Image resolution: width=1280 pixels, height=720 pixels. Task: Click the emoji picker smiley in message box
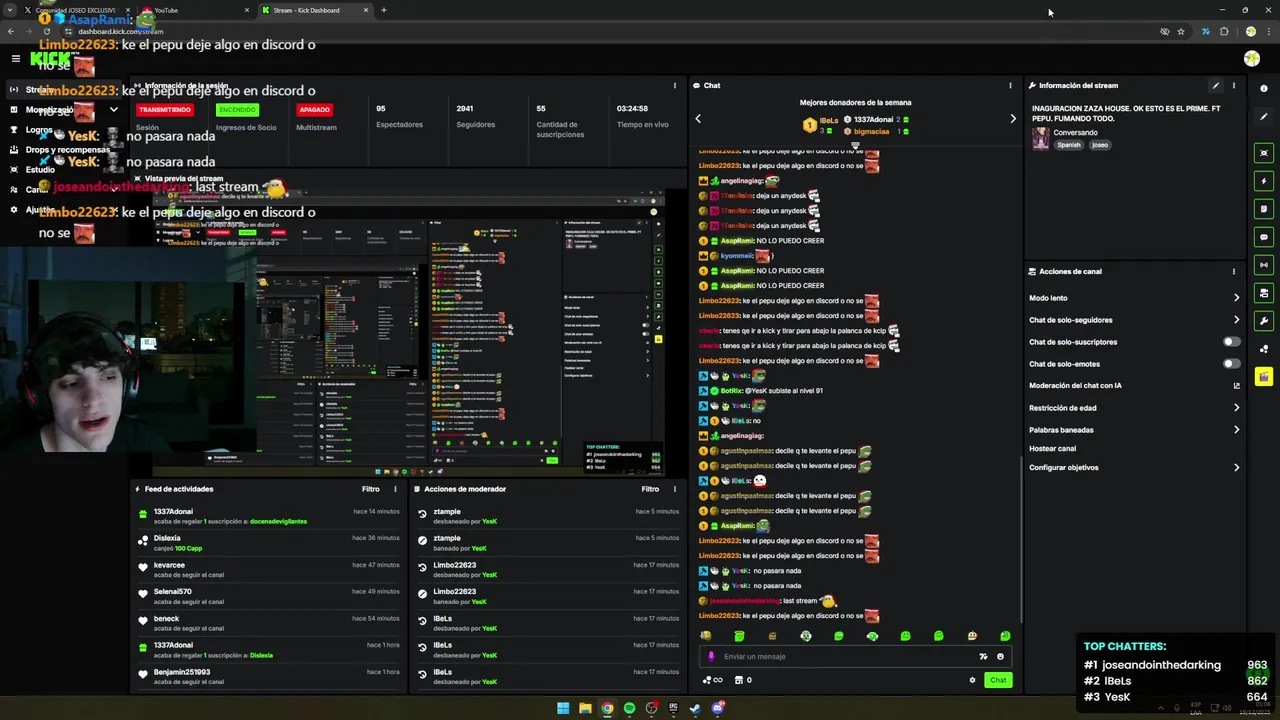click(1000, 657)
